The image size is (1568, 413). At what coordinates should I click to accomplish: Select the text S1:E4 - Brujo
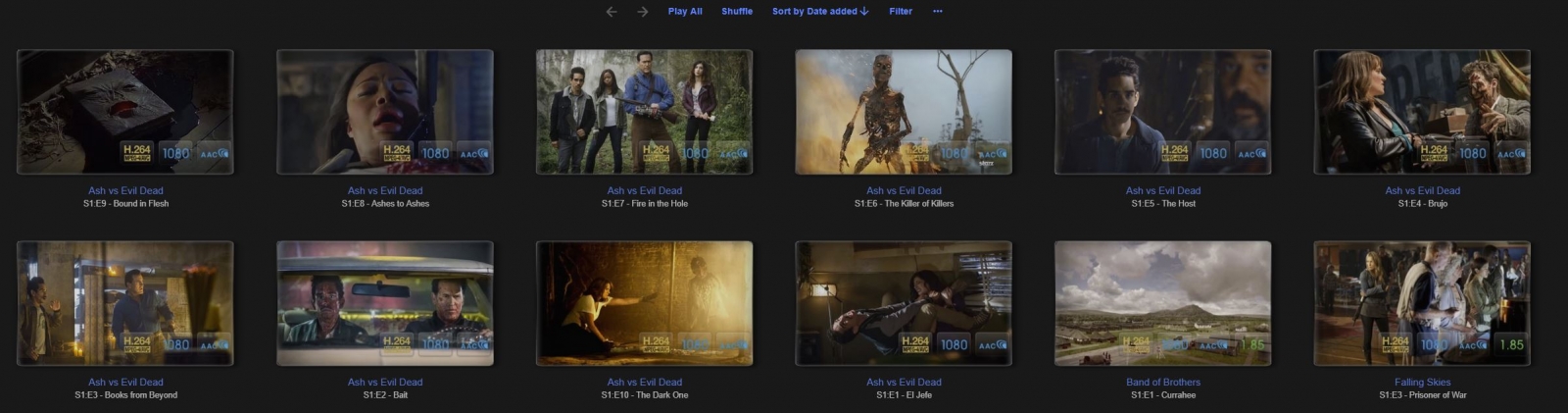click(1422, 204)
